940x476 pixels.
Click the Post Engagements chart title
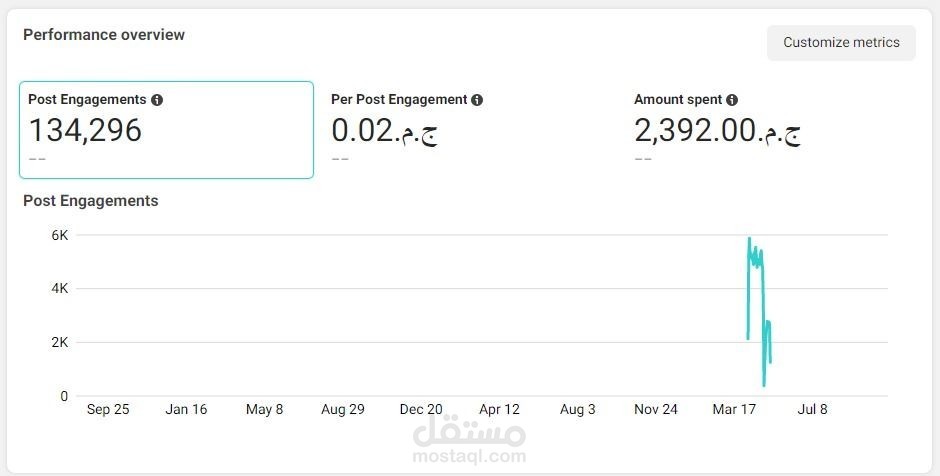(91, 201)
